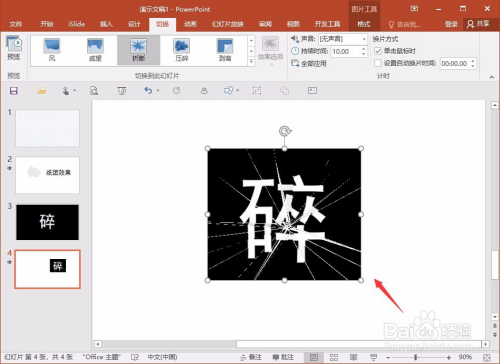
Task: Increase auto-advance time with up stepper
Action: click(473, 61)
